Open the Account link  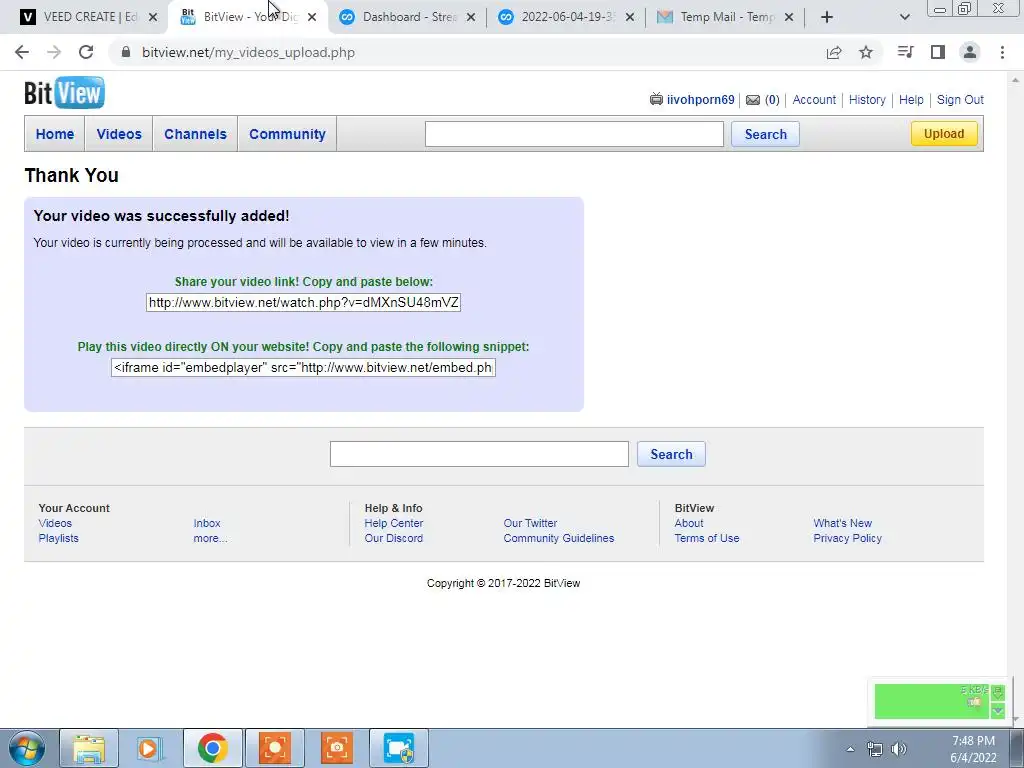click(814, 100)
